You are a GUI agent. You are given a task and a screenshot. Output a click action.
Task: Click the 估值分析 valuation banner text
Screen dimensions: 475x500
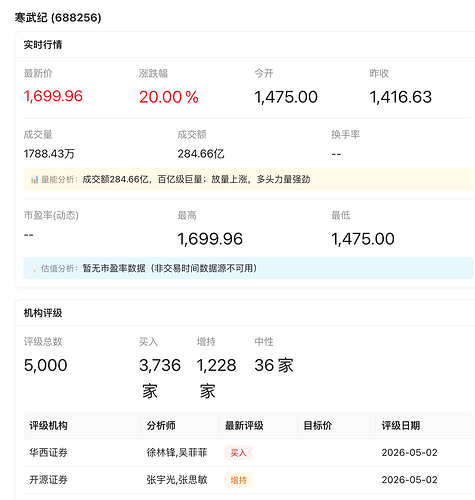170,268
